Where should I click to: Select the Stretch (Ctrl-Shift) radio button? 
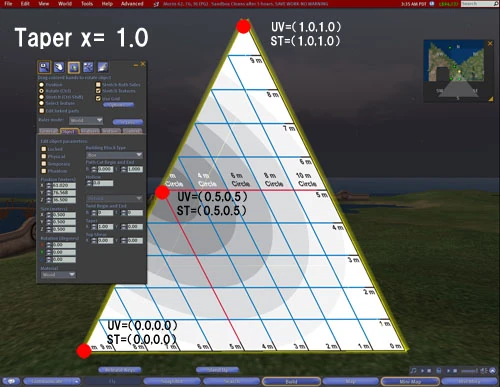click(x=42, y=97)
